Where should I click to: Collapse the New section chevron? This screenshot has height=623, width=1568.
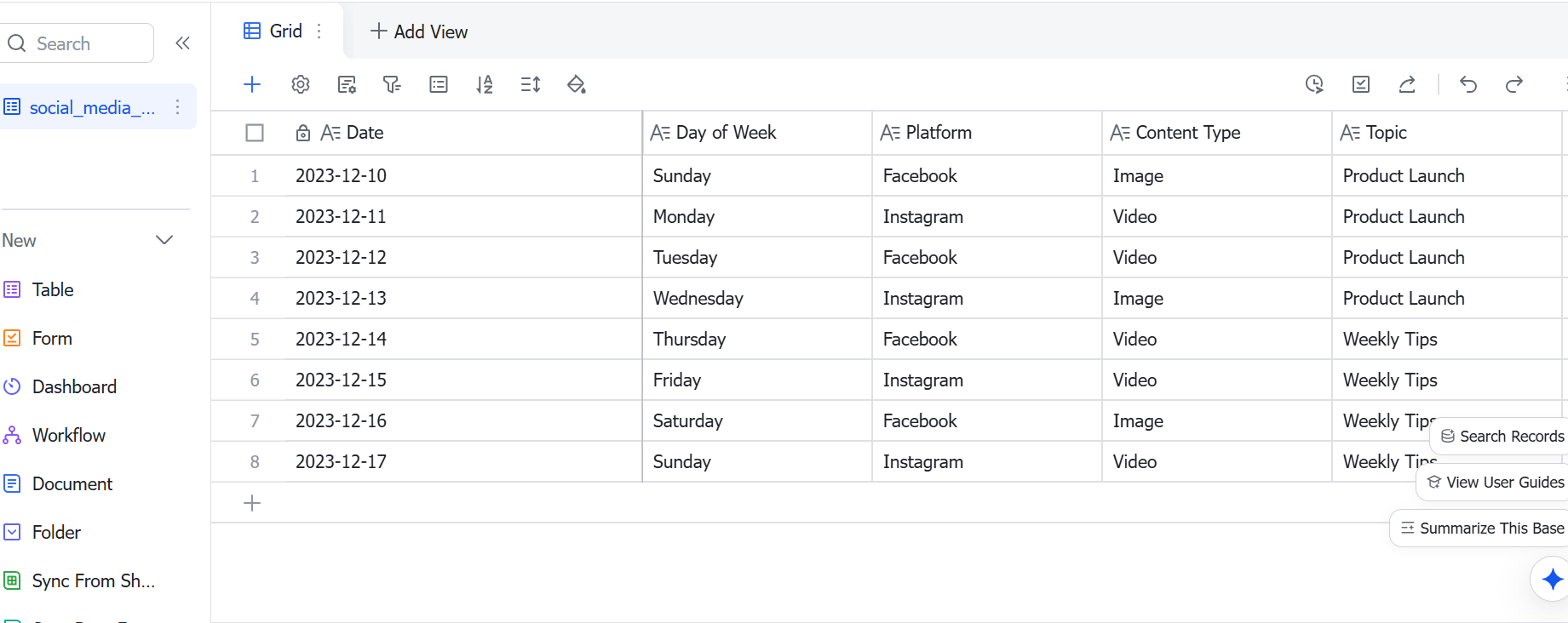pyautogui.click(x=164, y=240)
